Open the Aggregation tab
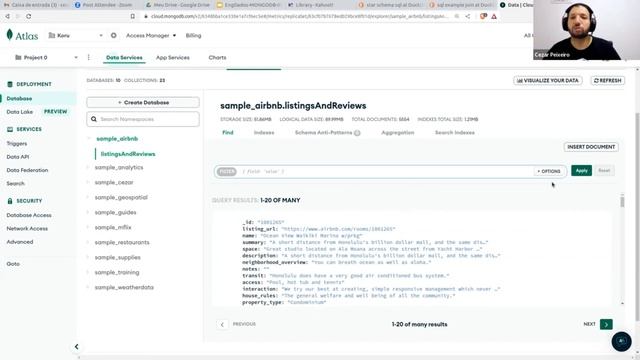 coord(398,133)
